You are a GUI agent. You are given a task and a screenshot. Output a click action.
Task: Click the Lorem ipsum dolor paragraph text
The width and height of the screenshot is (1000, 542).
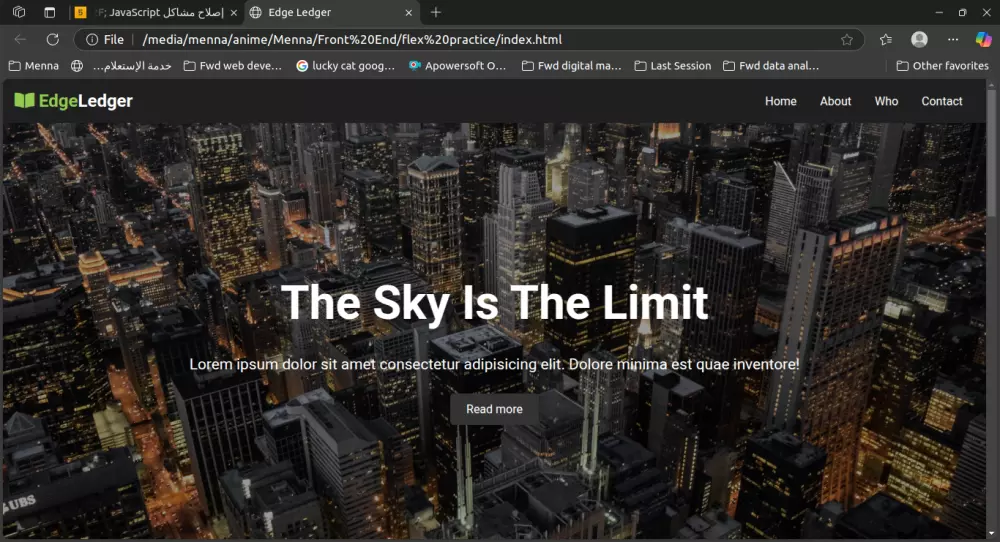tap(494, 364)
